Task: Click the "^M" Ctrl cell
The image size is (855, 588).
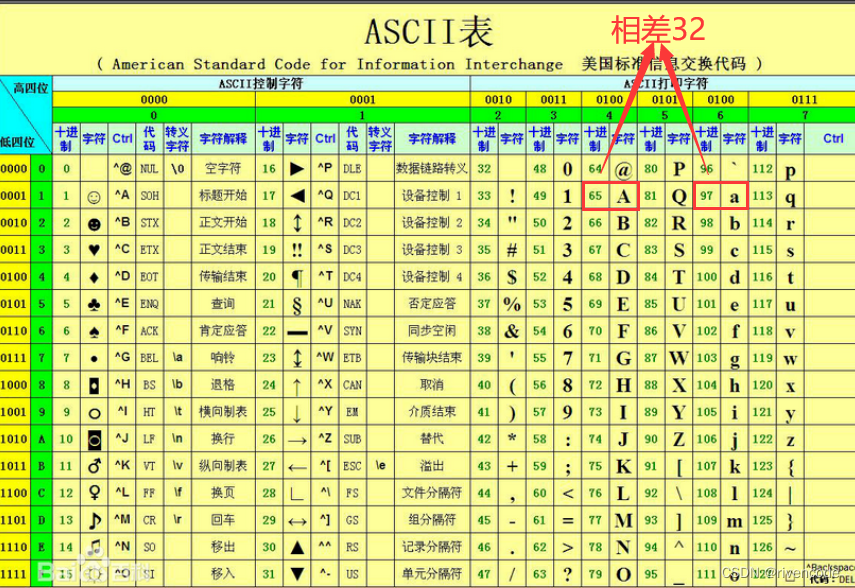Action: pos(122,520)
